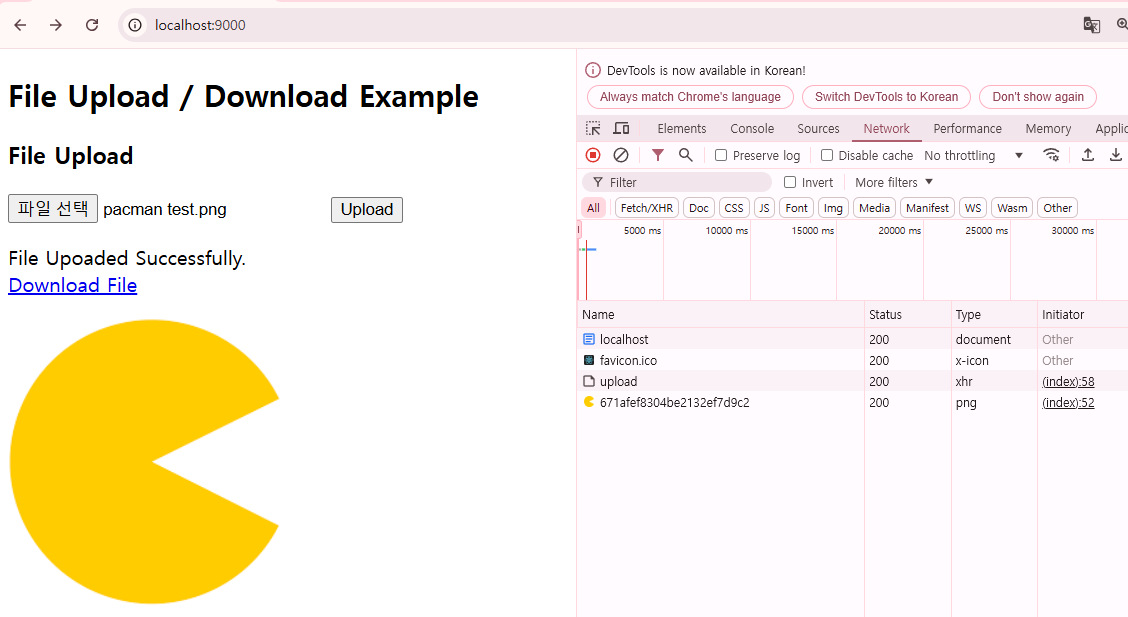The height and width of the screenshot is (617, 1128).
Task: Sort by the Name column header
Action: 721,314
